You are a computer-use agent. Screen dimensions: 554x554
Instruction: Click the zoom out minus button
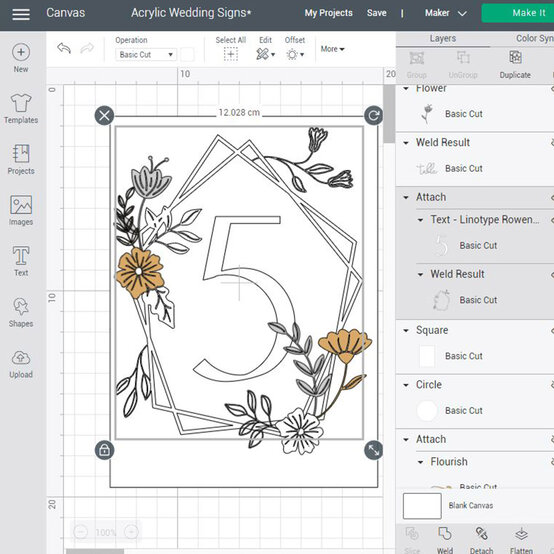point(81,532)
